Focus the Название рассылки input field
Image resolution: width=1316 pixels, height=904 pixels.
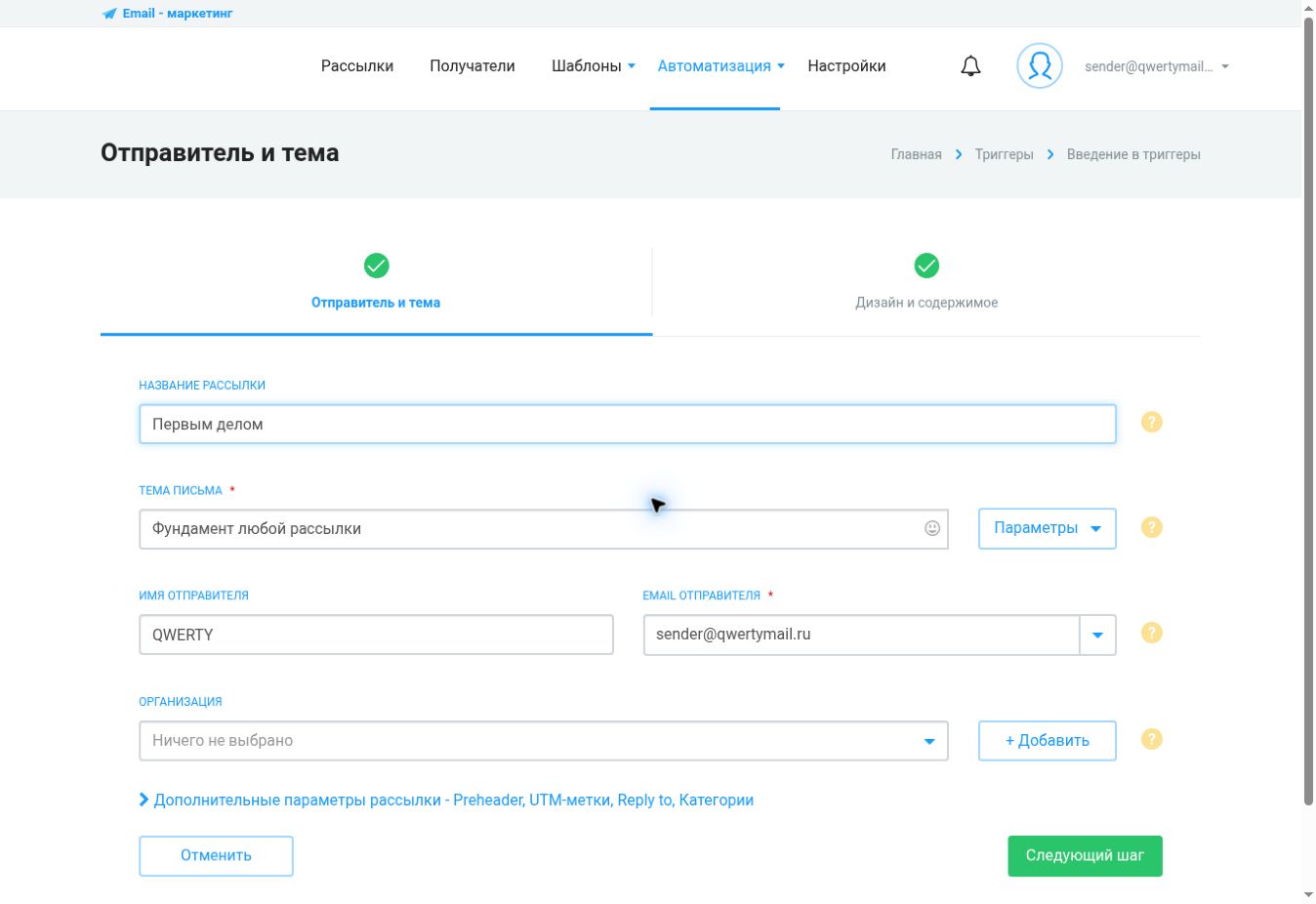[x=628, y=425]
